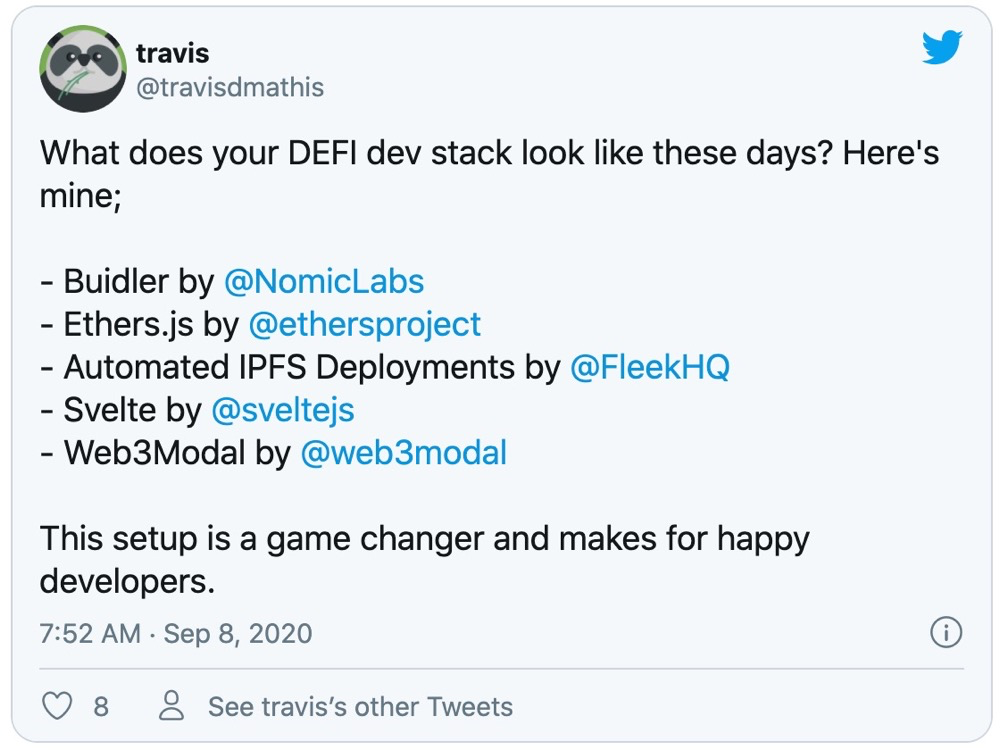Open the Twitter info circle icon

946,633
